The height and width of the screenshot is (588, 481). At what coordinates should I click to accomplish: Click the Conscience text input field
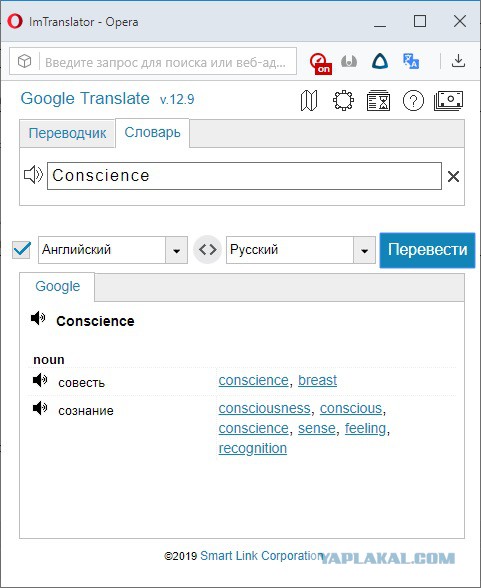[244, 176]
